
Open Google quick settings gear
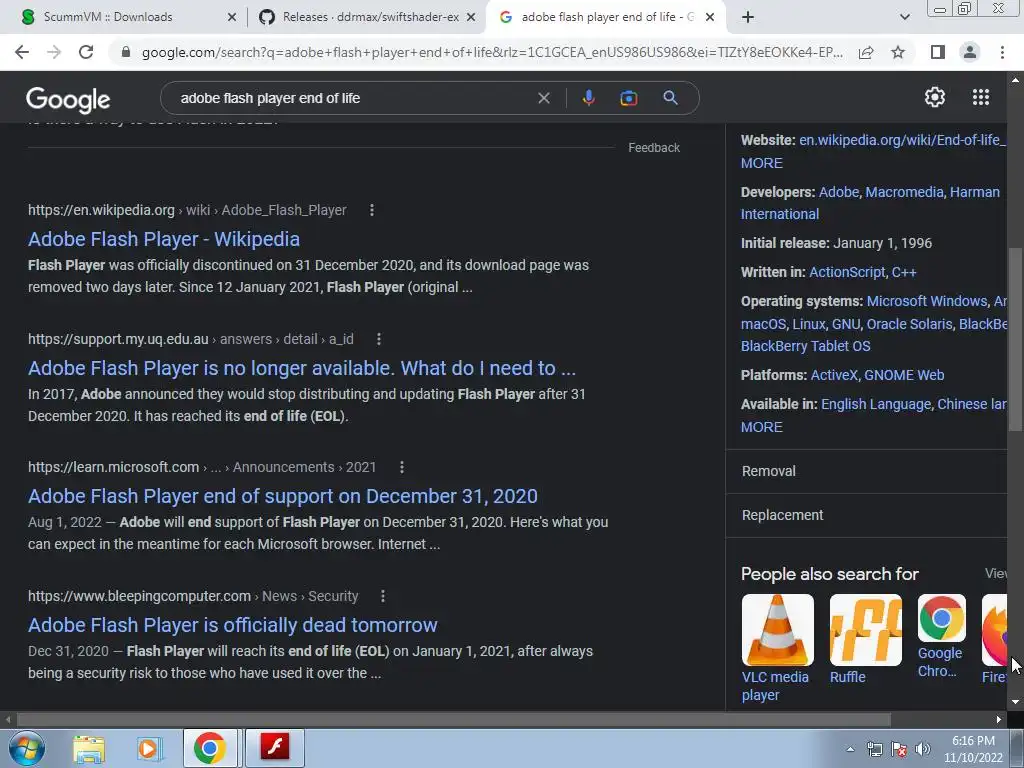coord(935,97)
